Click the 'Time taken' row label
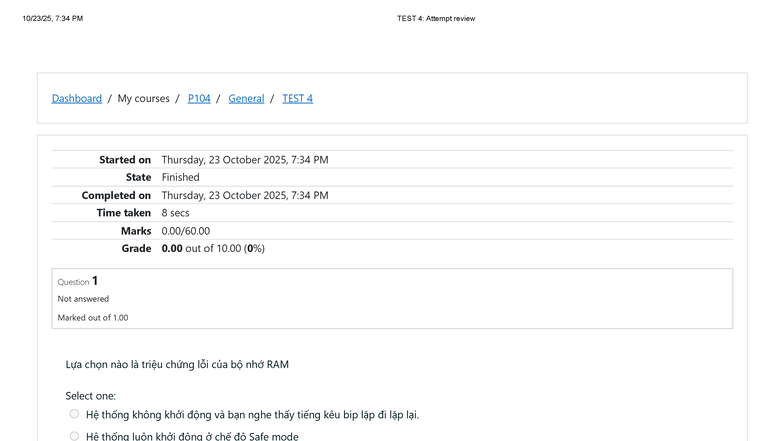784x441 pixels. point(124,213)
